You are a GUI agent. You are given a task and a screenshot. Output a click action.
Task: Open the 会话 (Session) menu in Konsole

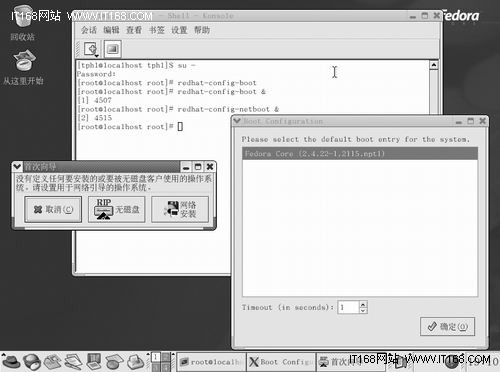[x=89, y=30]
